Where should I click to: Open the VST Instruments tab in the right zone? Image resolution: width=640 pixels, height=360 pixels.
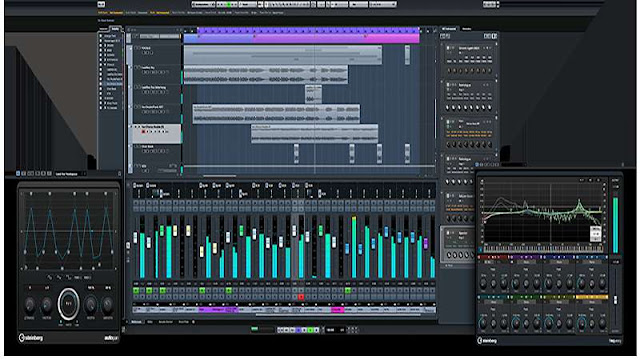(449, 29)
